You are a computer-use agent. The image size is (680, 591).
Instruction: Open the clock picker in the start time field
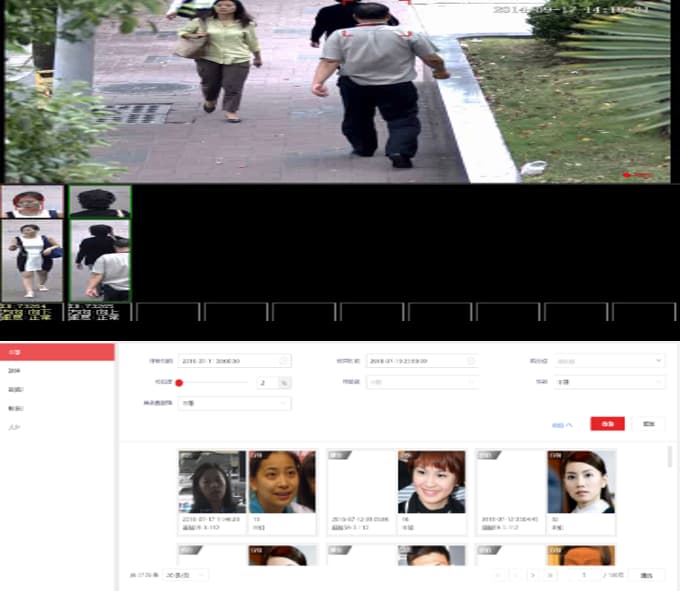[x=283, y=361]
